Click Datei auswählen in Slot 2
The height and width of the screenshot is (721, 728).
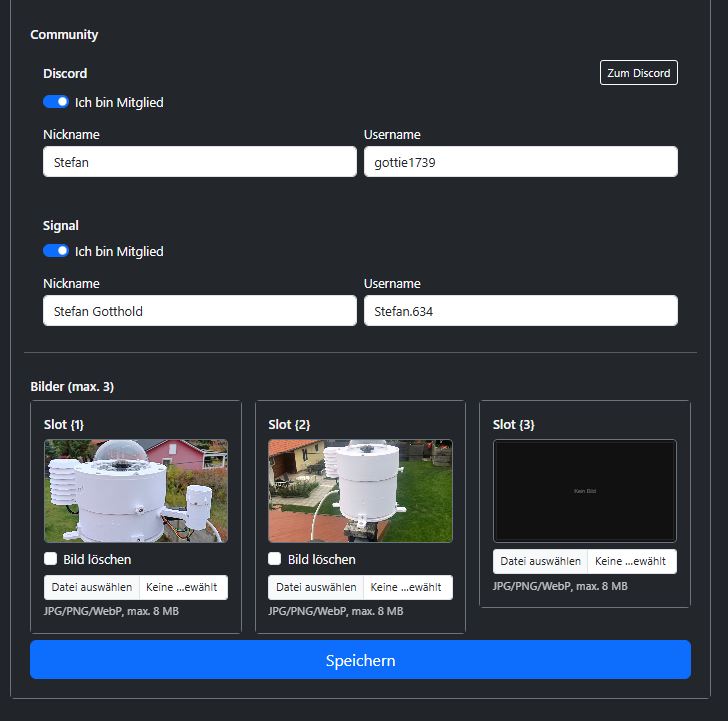316,588
